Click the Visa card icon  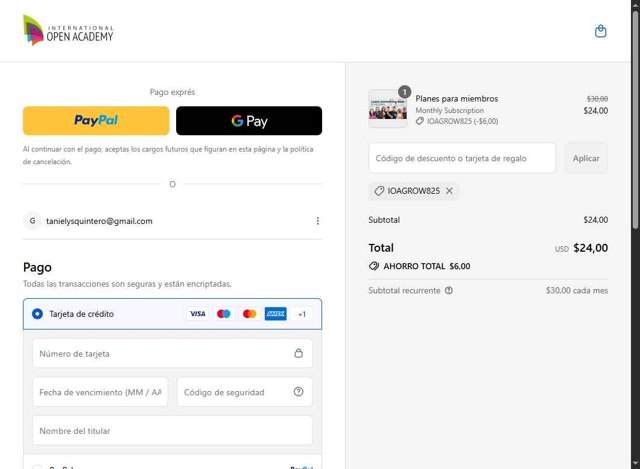[198, 314]
